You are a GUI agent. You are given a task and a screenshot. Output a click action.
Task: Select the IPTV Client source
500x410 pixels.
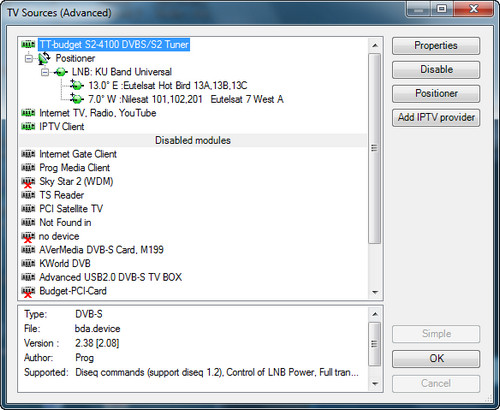click(x=62, y=127)
